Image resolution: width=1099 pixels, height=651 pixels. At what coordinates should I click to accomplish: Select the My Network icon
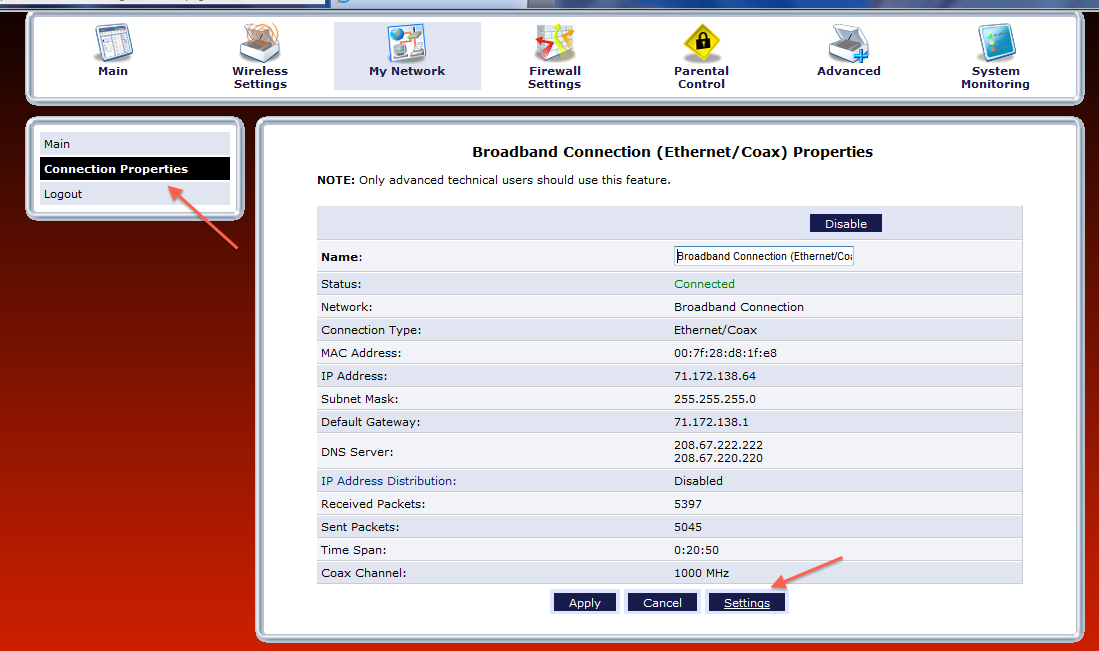pos(407,43)
